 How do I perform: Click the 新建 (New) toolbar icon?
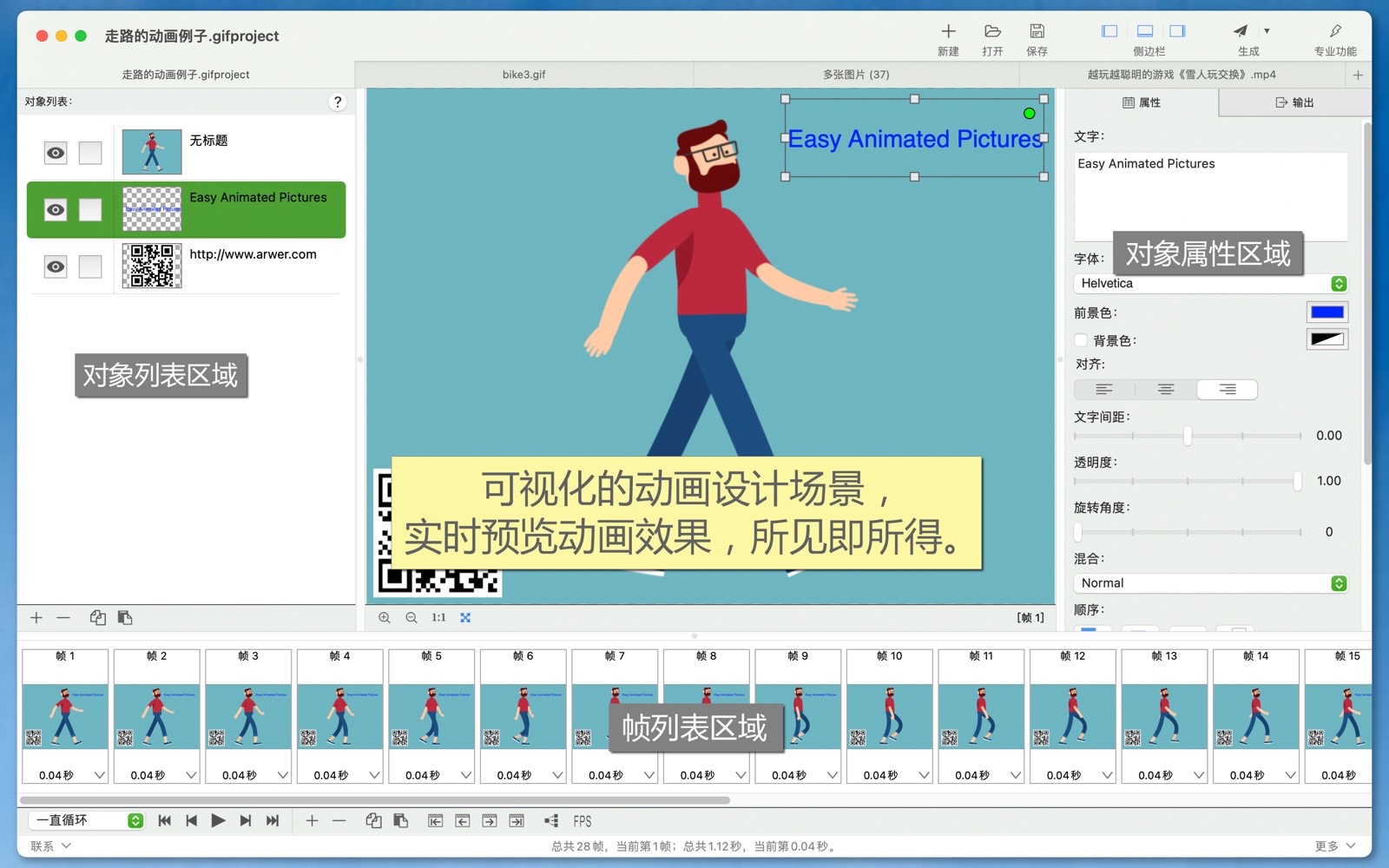click(x=948, y=32)
